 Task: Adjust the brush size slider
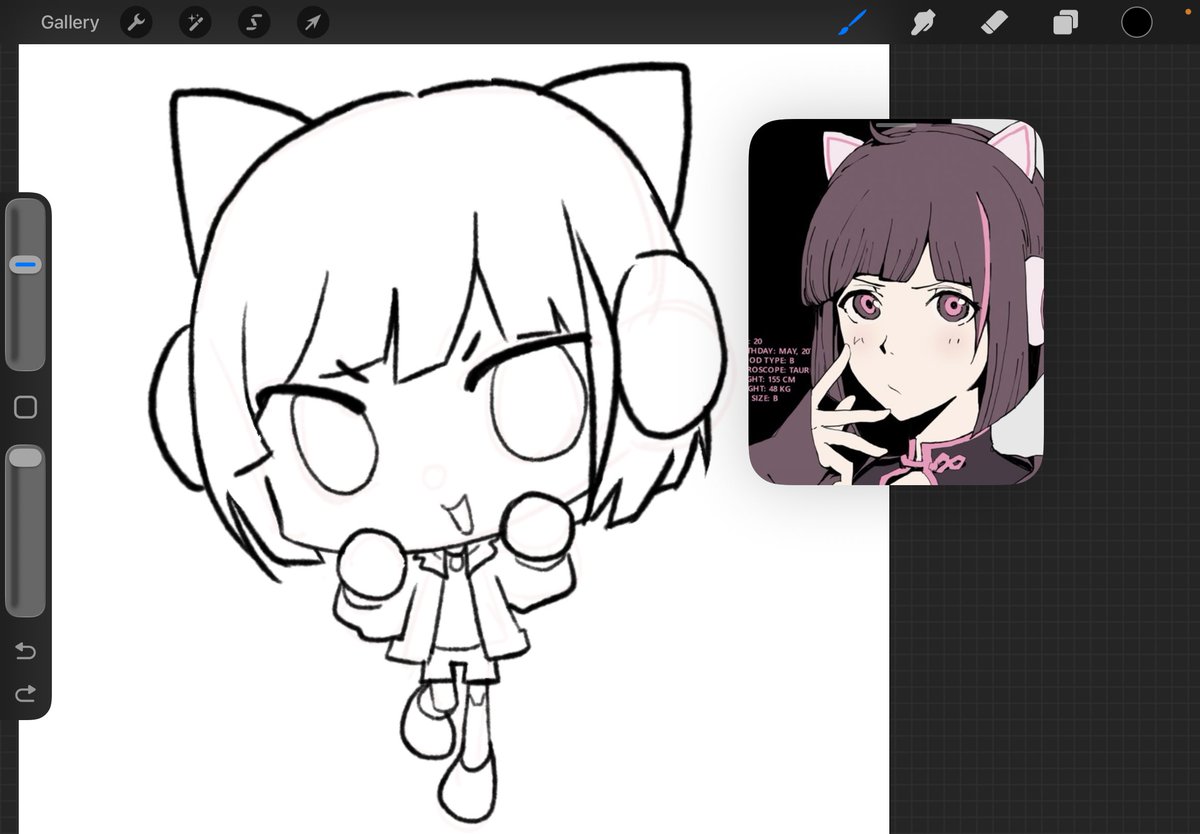coord(26,285)
